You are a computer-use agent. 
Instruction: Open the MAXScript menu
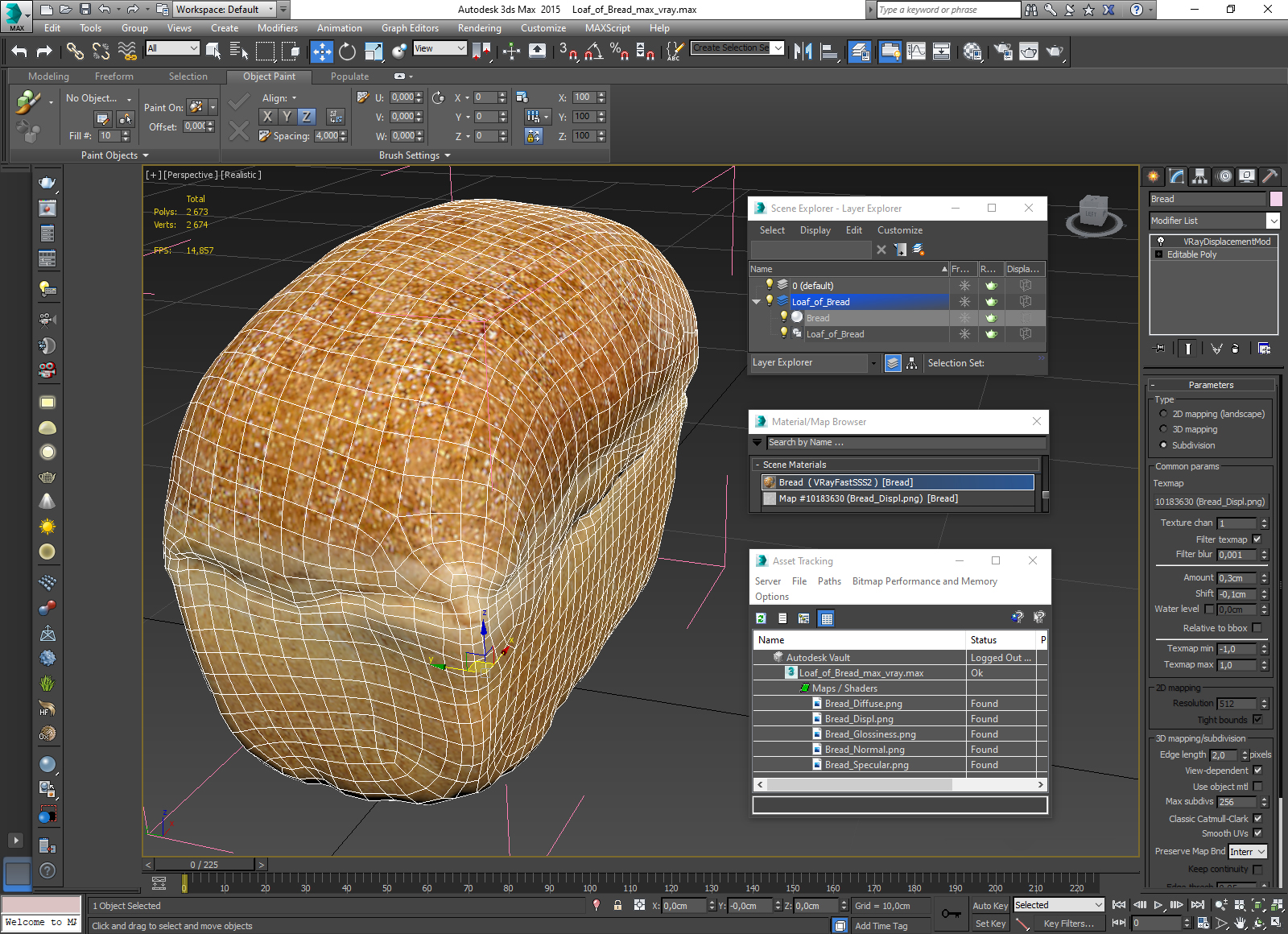608,28
